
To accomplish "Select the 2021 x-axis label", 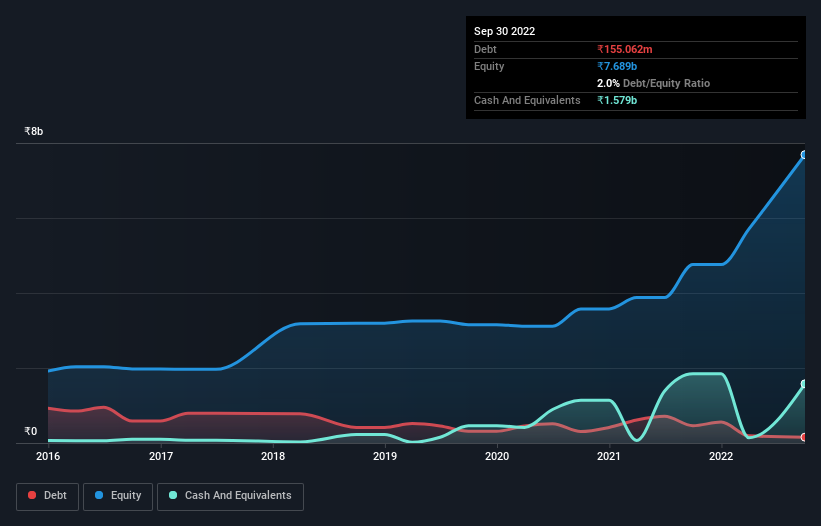I will [x=609, y=456].
